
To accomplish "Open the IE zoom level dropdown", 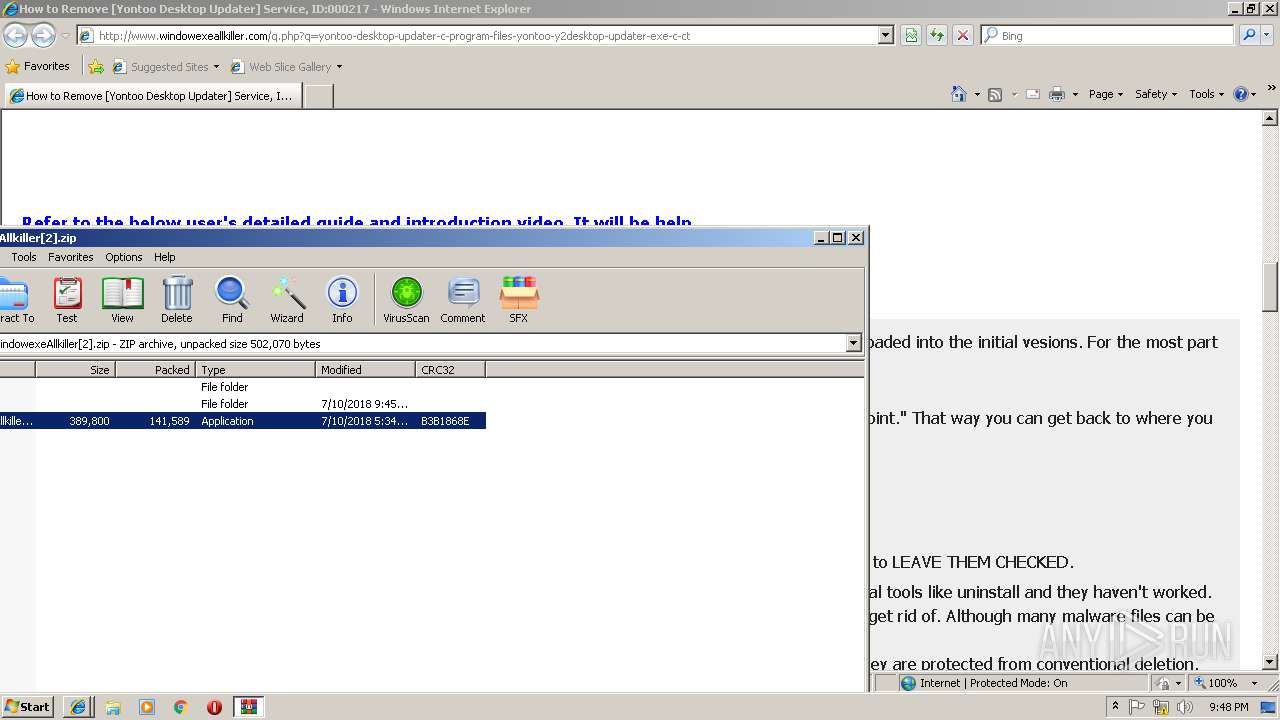I will (x=1254, y=683).
